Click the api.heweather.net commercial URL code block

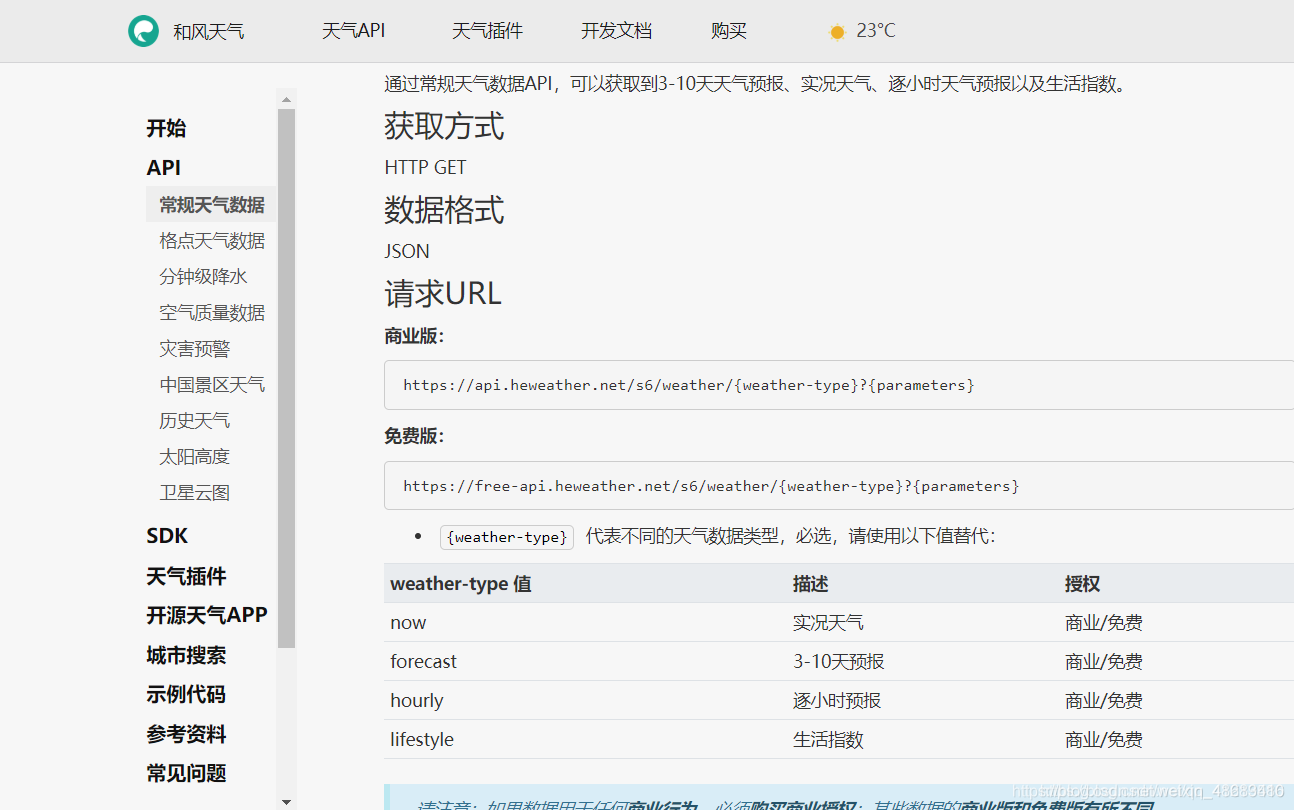(839, 385)
